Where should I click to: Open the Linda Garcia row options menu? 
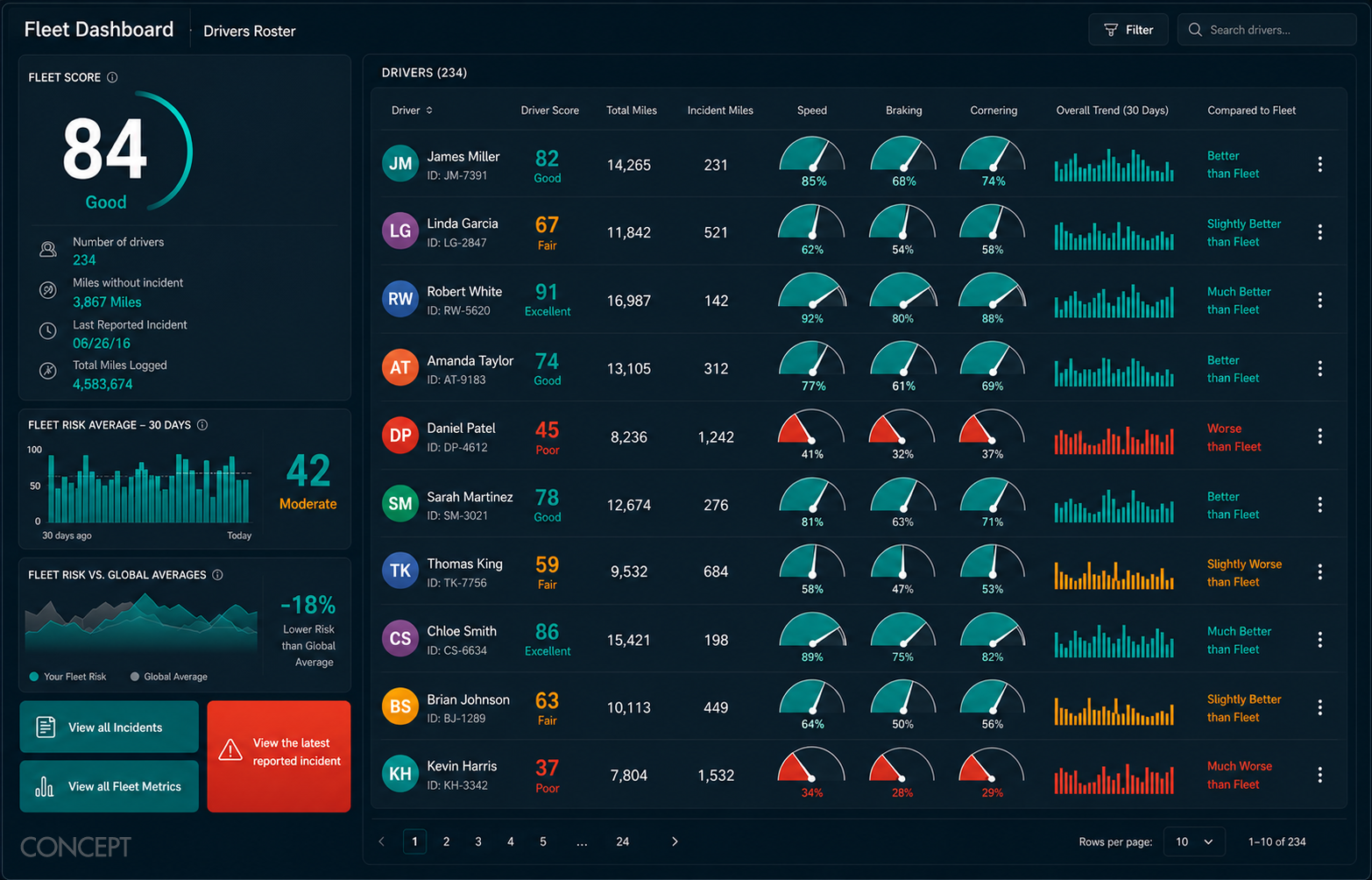[x=1319, y=232]
